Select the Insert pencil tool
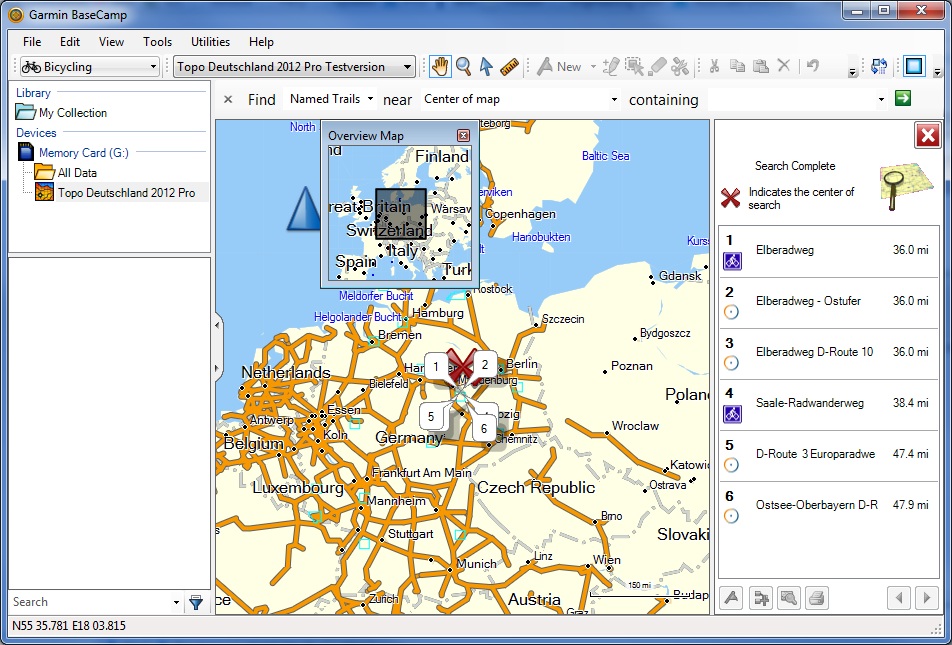 611,66
